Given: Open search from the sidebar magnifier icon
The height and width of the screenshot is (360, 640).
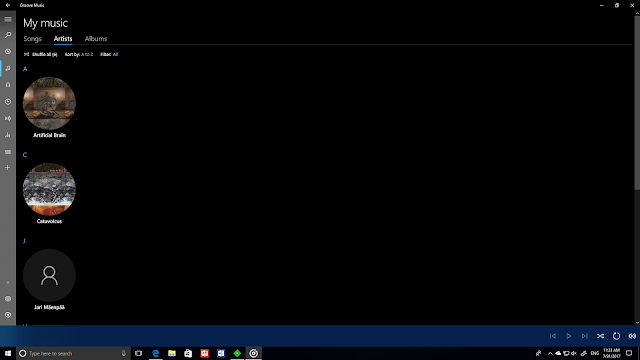Looking at the screenshot, I should pyautogui.click(x=8, y=35).
